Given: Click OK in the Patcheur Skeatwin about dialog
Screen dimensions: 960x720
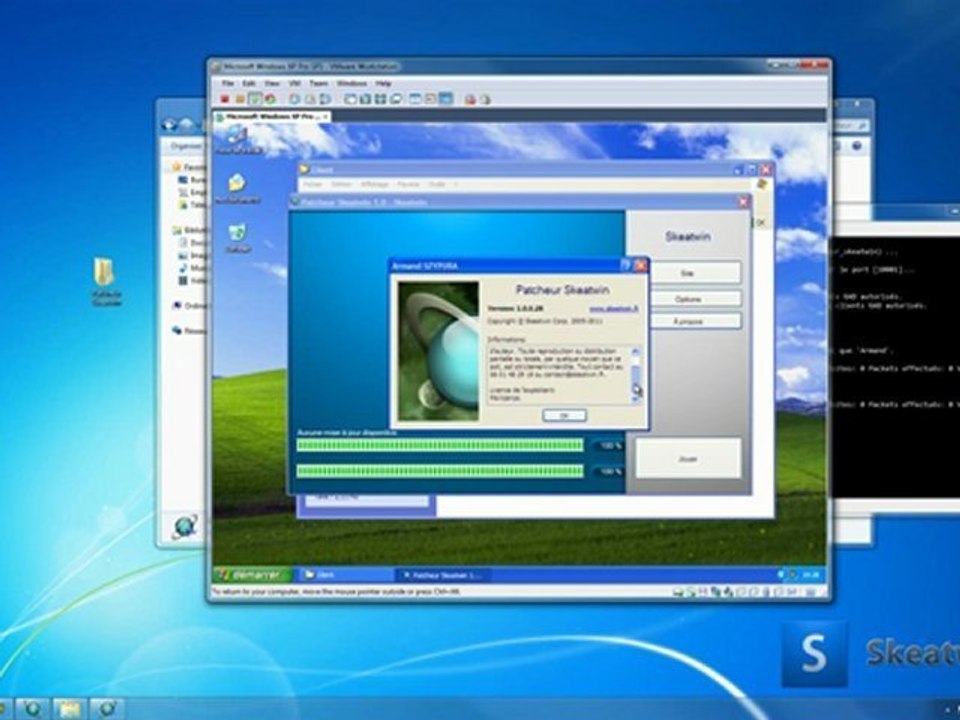Looking at the screenshot, I should tap(564, 416).
